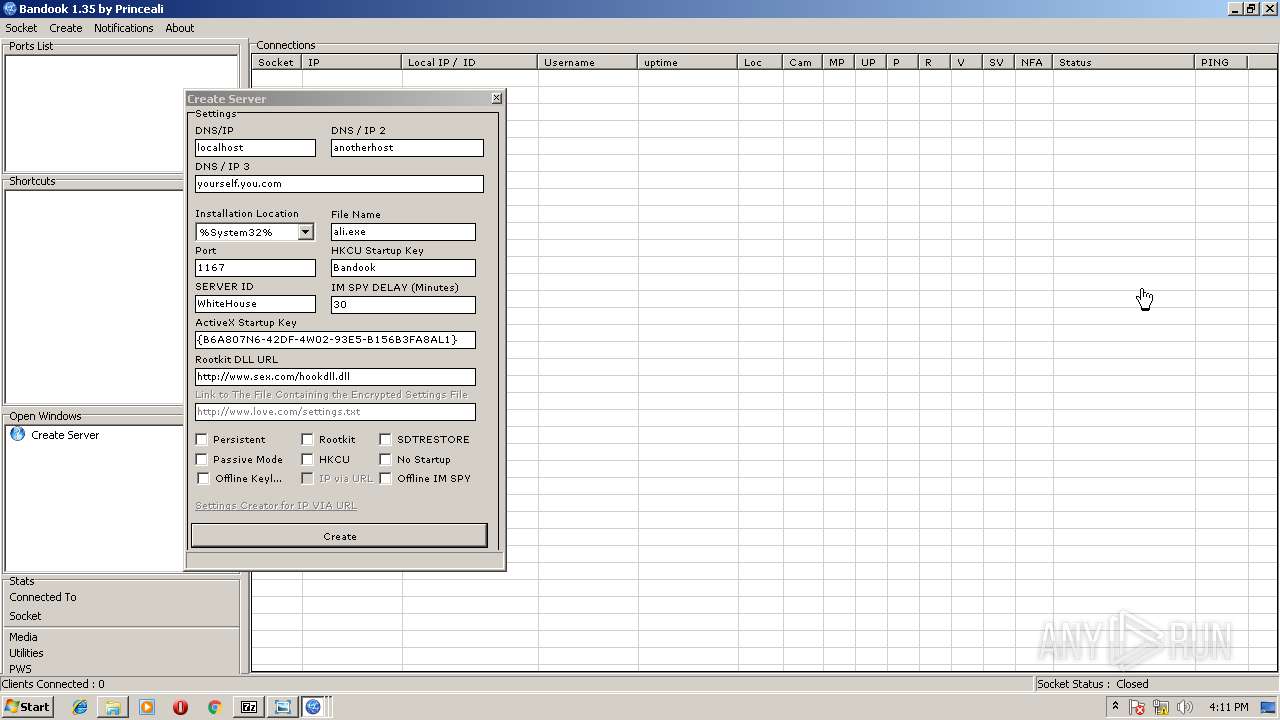Open the Action Center flag icon
Viewport: 1280px width, 720px height.
[1138, 707]
